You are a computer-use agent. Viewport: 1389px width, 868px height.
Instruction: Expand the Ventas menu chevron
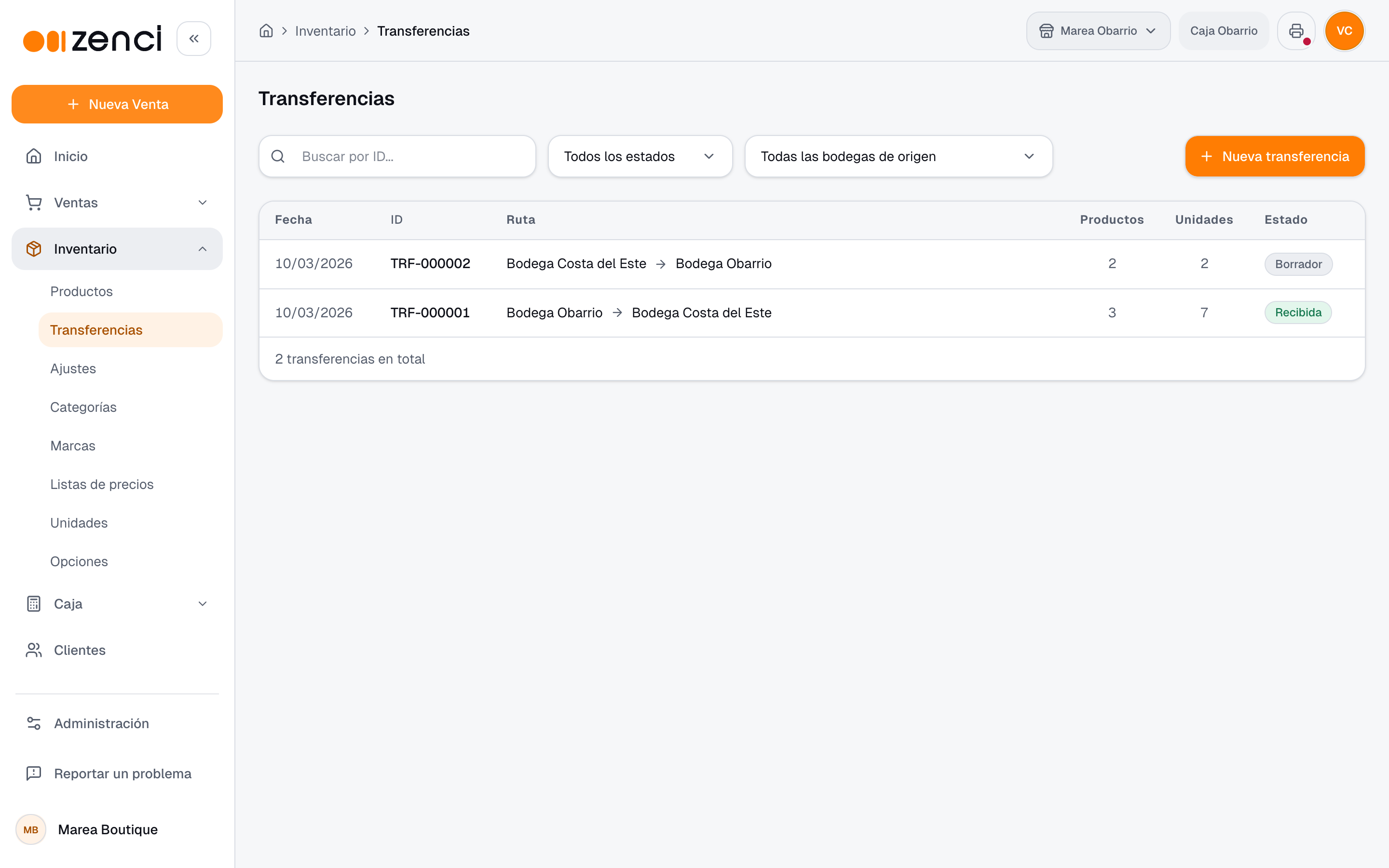click(x=203, y=203)
